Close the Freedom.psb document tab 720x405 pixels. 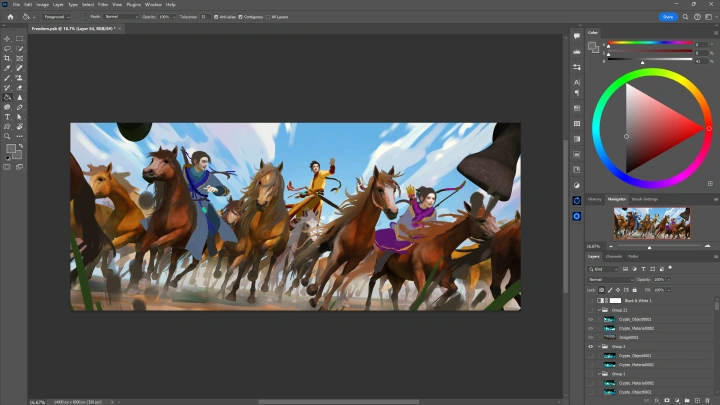pos(120,28)
